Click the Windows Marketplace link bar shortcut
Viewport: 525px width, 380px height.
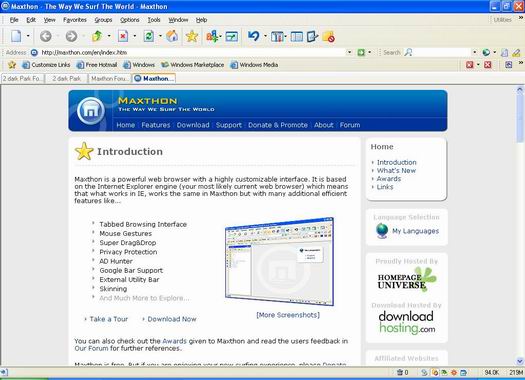[x=193, y=65]
